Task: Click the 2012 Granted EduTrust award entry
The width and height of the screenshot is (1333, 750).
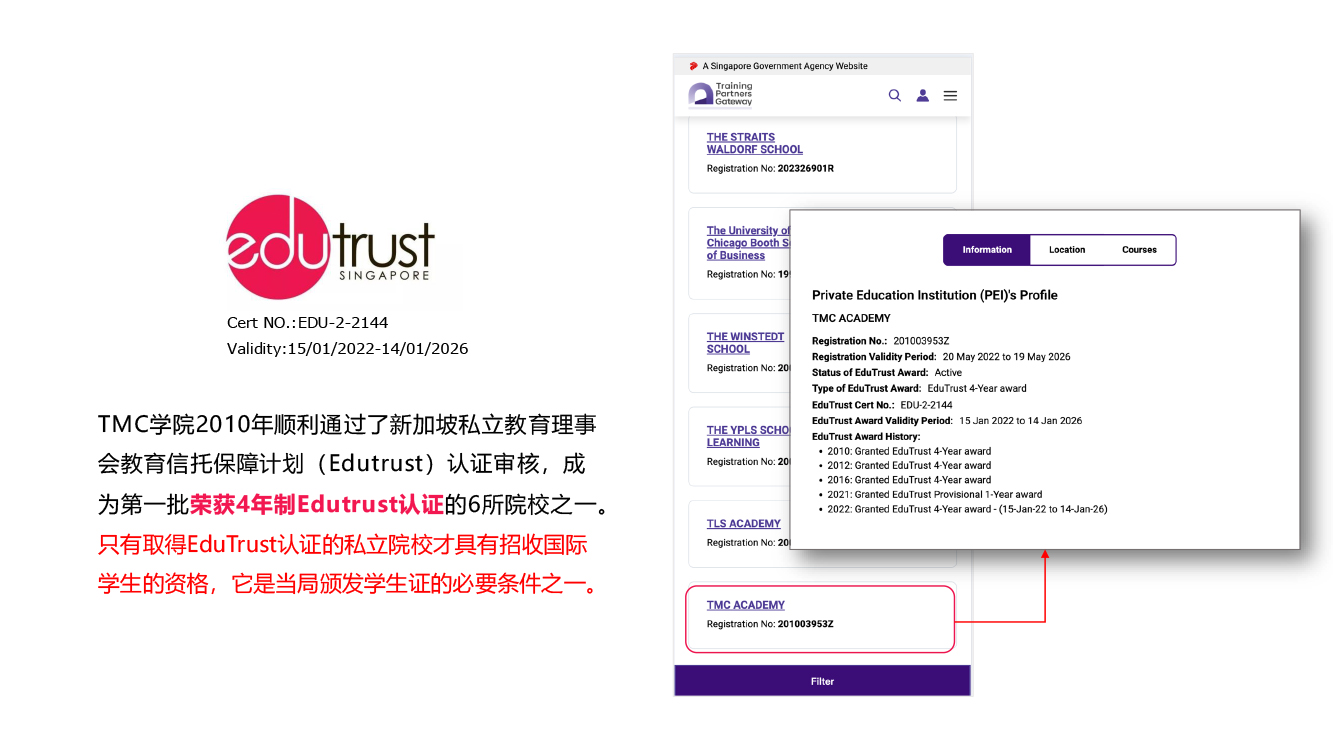Action: [909, 466]
